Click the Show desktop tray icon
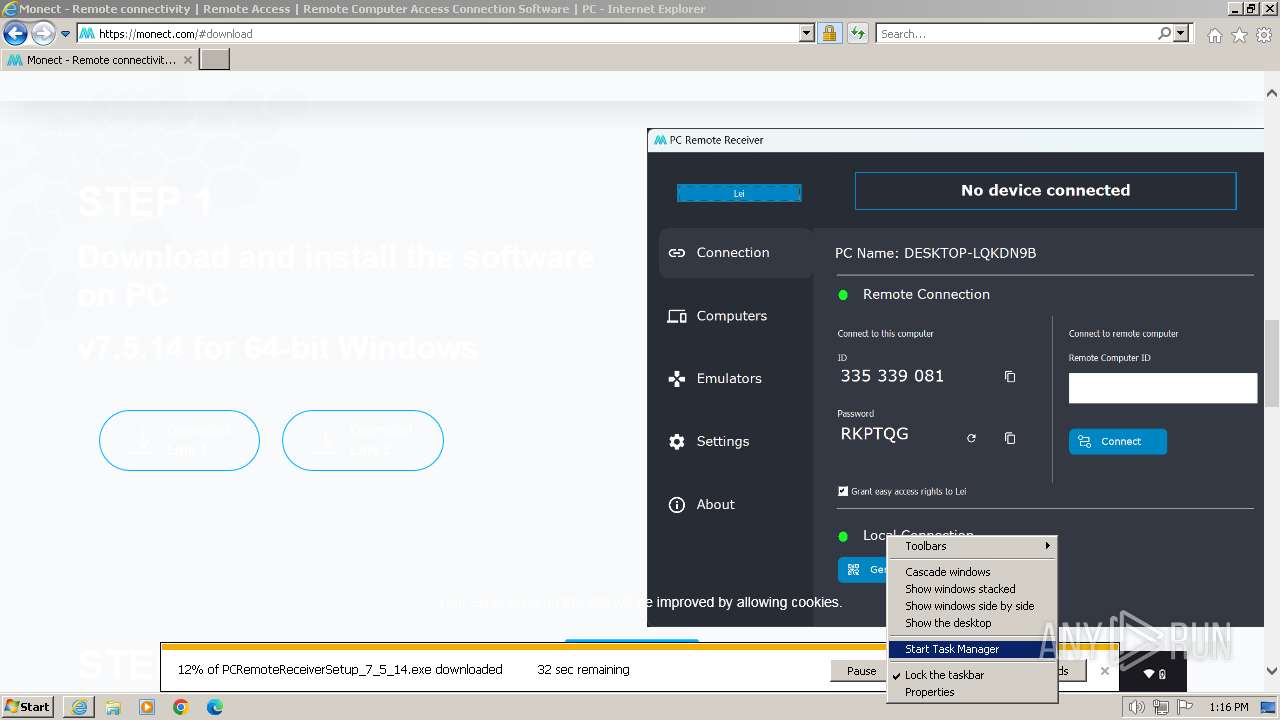Image resolution: width=1280 pixels, height=720 pixels. tap(1268, 707)
